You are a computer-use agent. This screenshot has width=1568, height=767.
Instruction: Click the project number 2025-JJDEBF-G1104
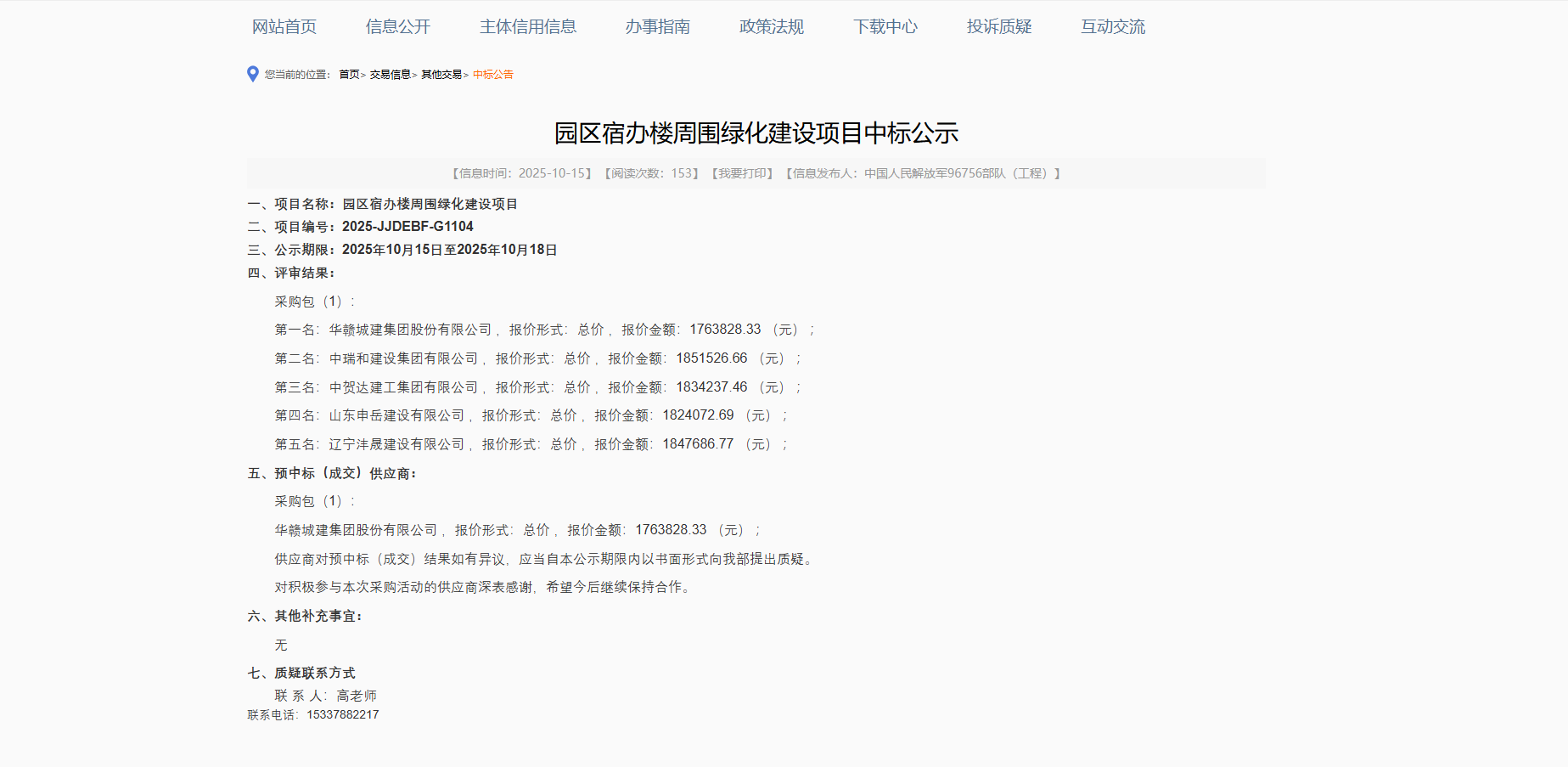[407, 226]
